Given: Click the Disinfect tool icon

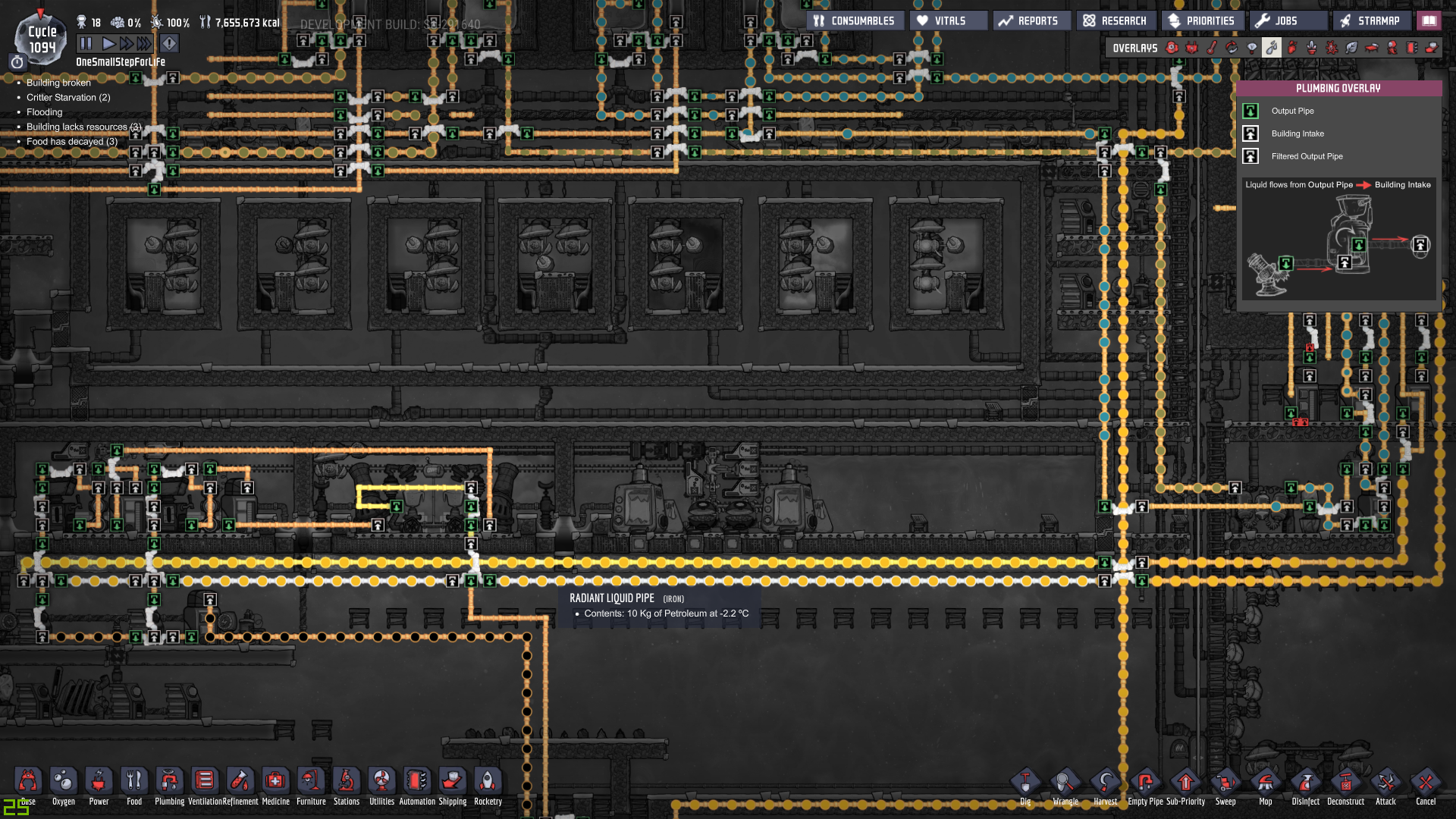Looking at the screenshot, I should [1305, 783].
